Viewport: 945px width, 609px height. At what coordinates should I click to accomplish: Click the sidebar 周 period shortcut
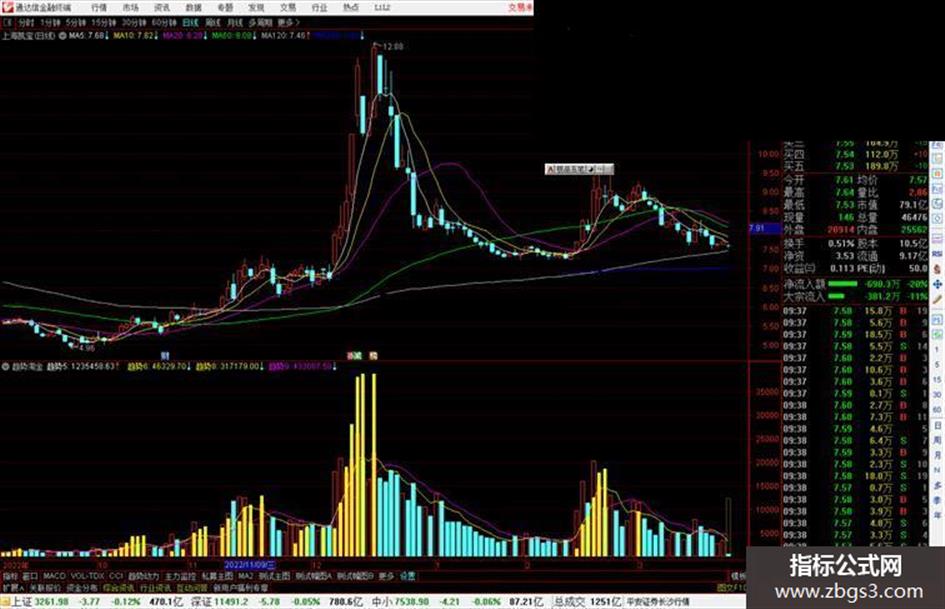point(937,440)
